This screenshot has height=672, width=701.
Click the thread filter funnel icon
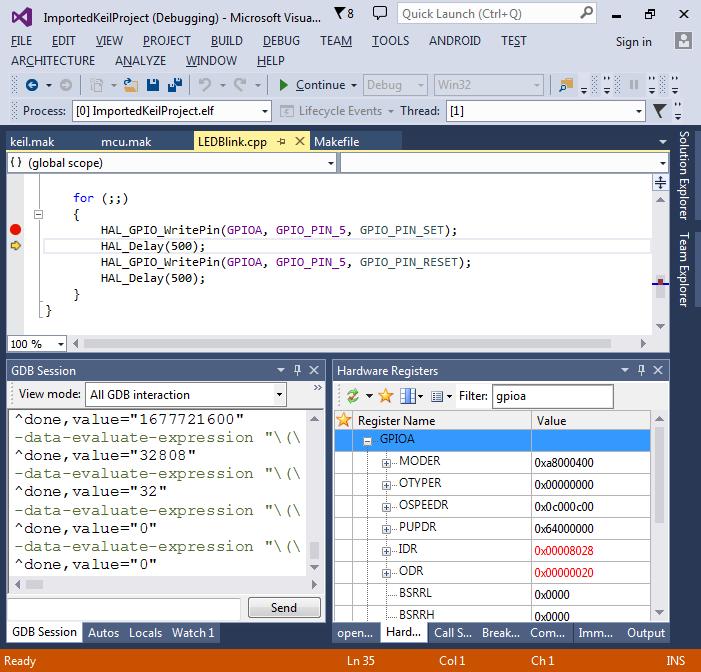pyautogui.click(x=660, y=111)
